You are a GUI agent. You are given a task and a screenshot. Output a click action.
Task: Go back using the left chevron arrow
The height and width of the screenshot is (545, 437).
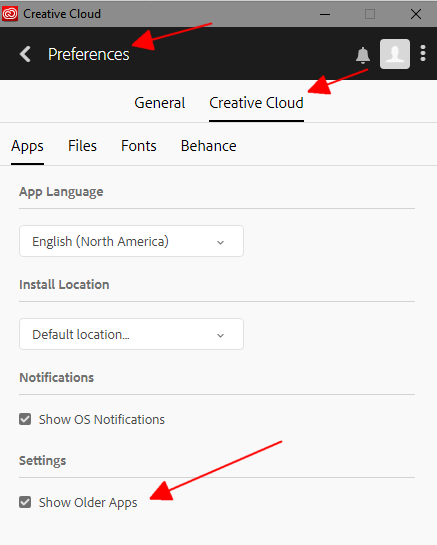25,54
